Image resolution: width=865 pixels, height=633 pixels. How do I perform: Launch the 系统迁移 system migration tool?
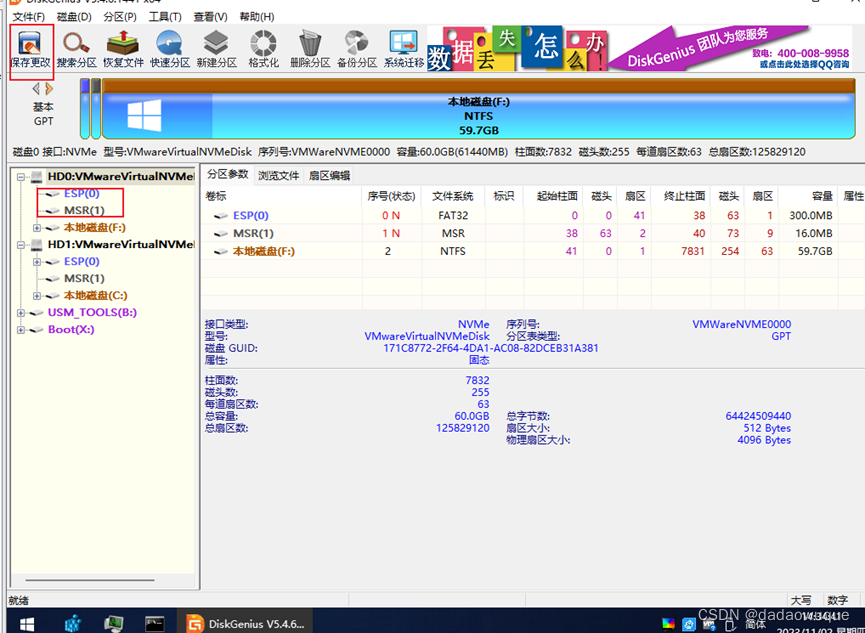pyautogui.click(x=403, y=49)
